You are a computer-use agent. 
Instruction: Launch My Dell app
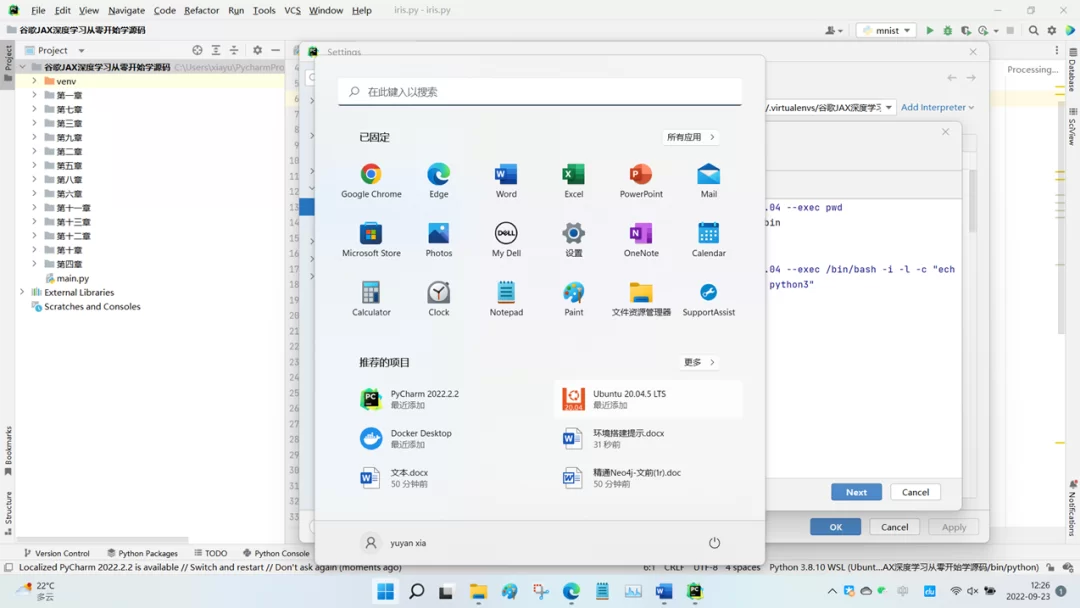[506, 240]
